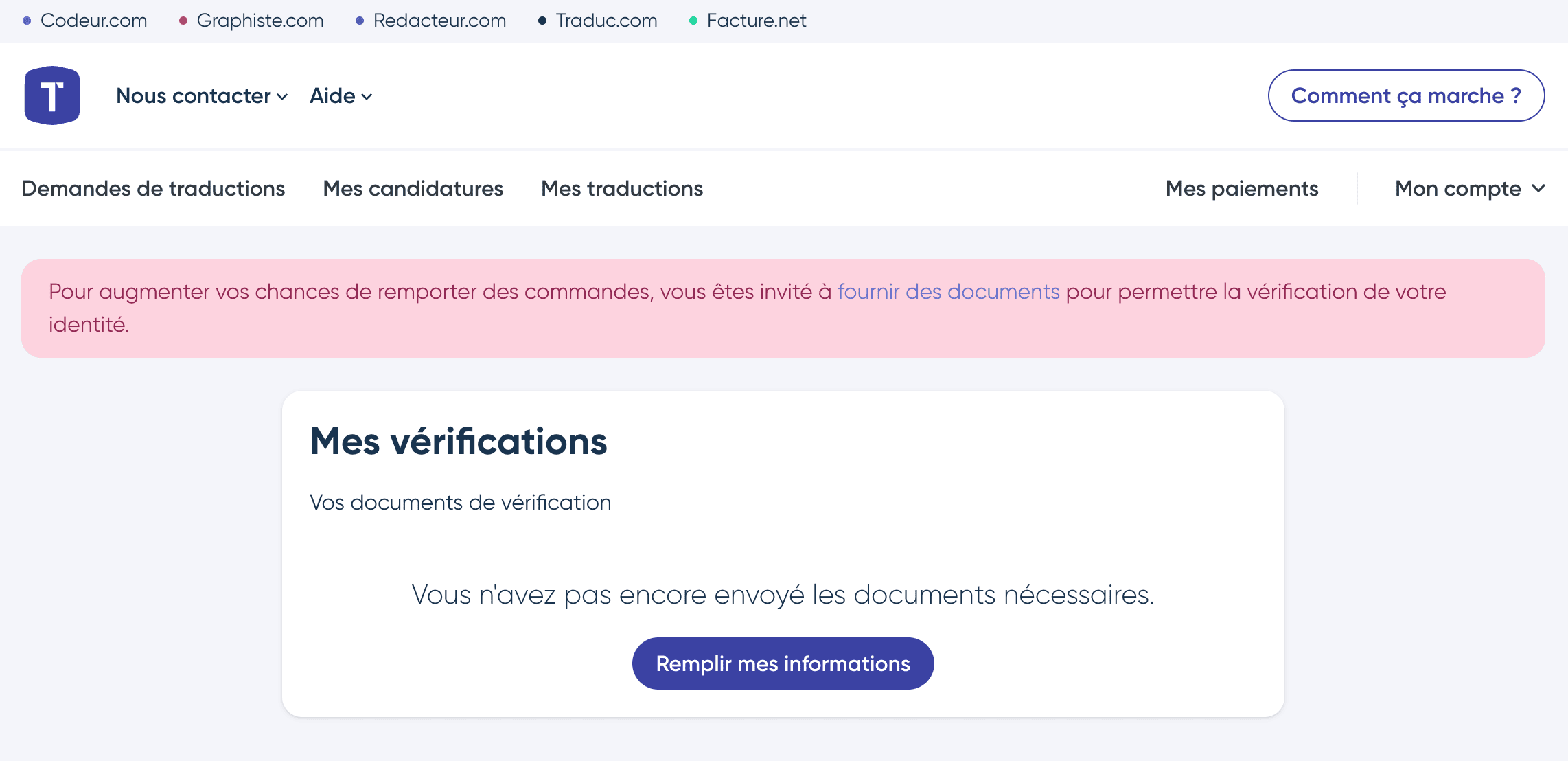Go to Mes traductions
Screen dimensions: 1568x761
(622, 188)
